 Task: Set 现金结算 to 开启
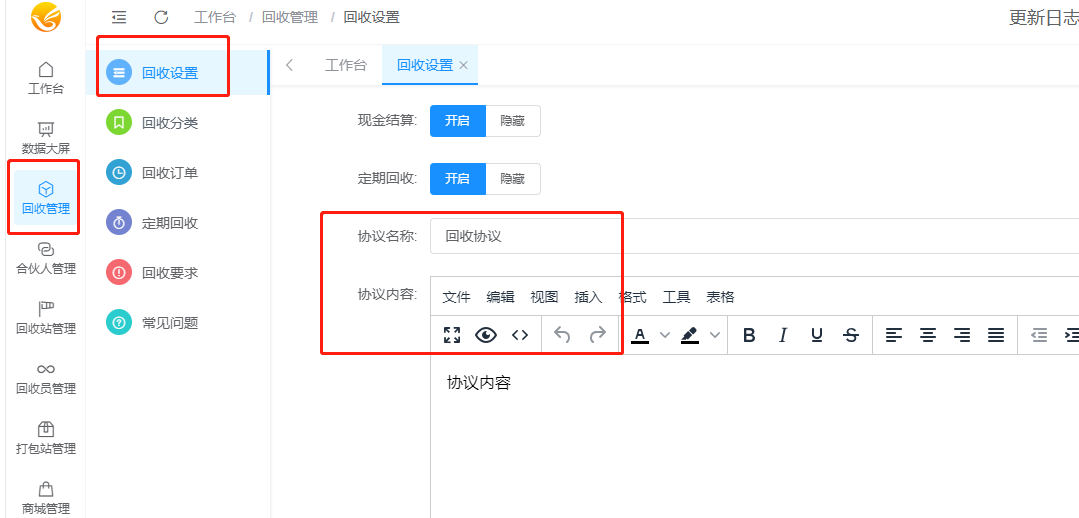click(x=458, y=121)
